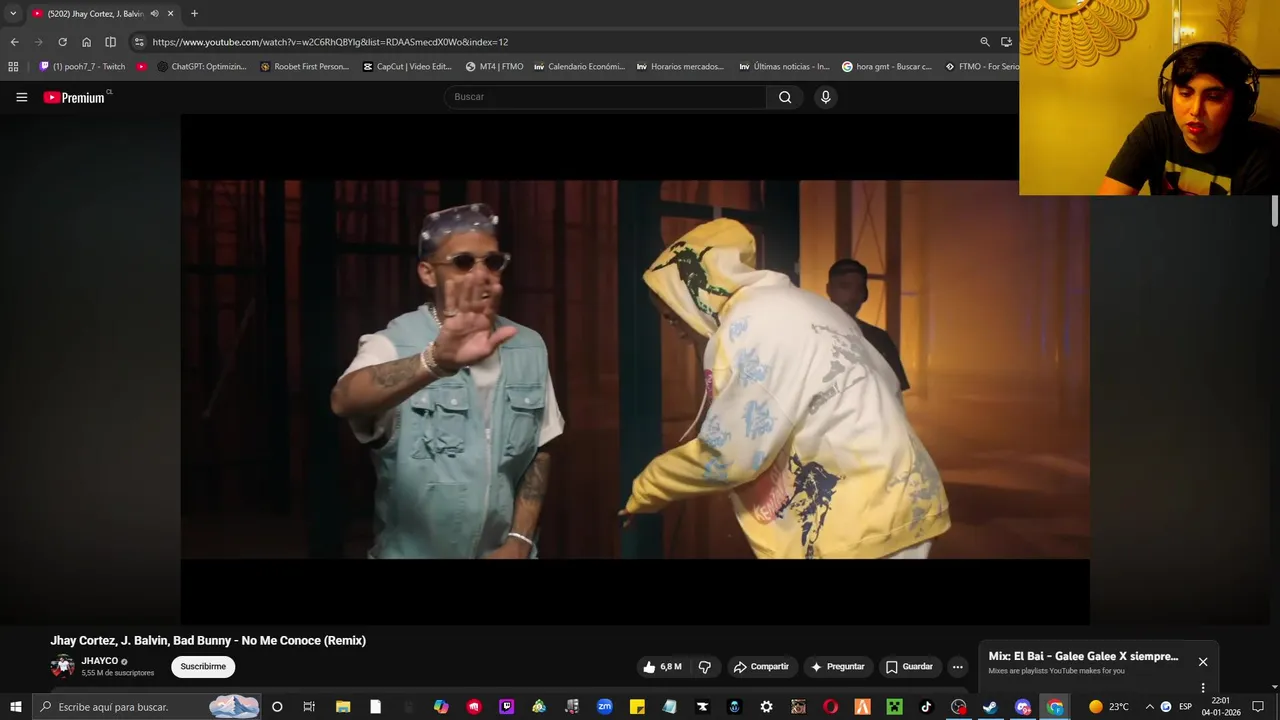This screenshot has height=720, width=1280.
Task: Click the YouTube Buscar search field
Action: point(605,97)
